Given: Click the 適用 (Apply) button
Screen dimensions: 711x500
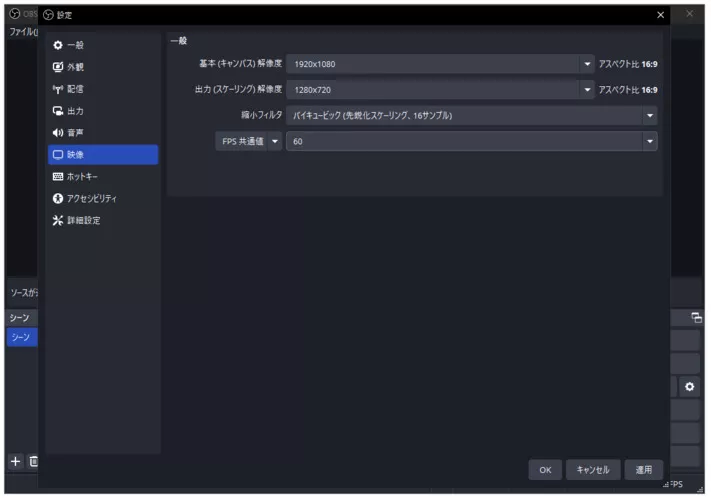Looking at the screenshot, I should pos(644,471).
